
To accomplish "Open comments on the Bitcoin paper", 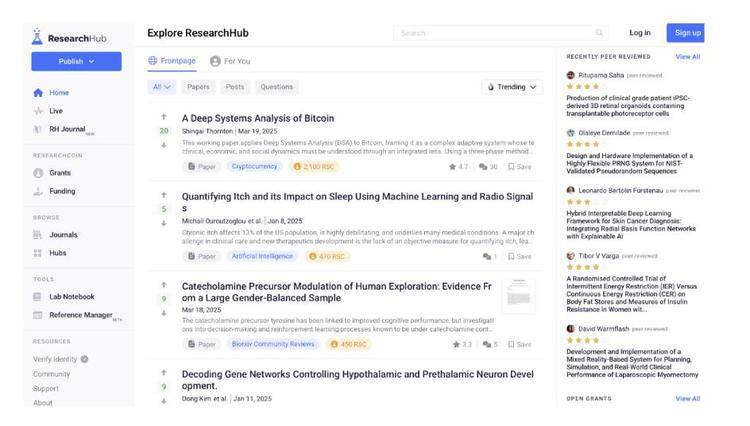I will (x=488, y=167).
